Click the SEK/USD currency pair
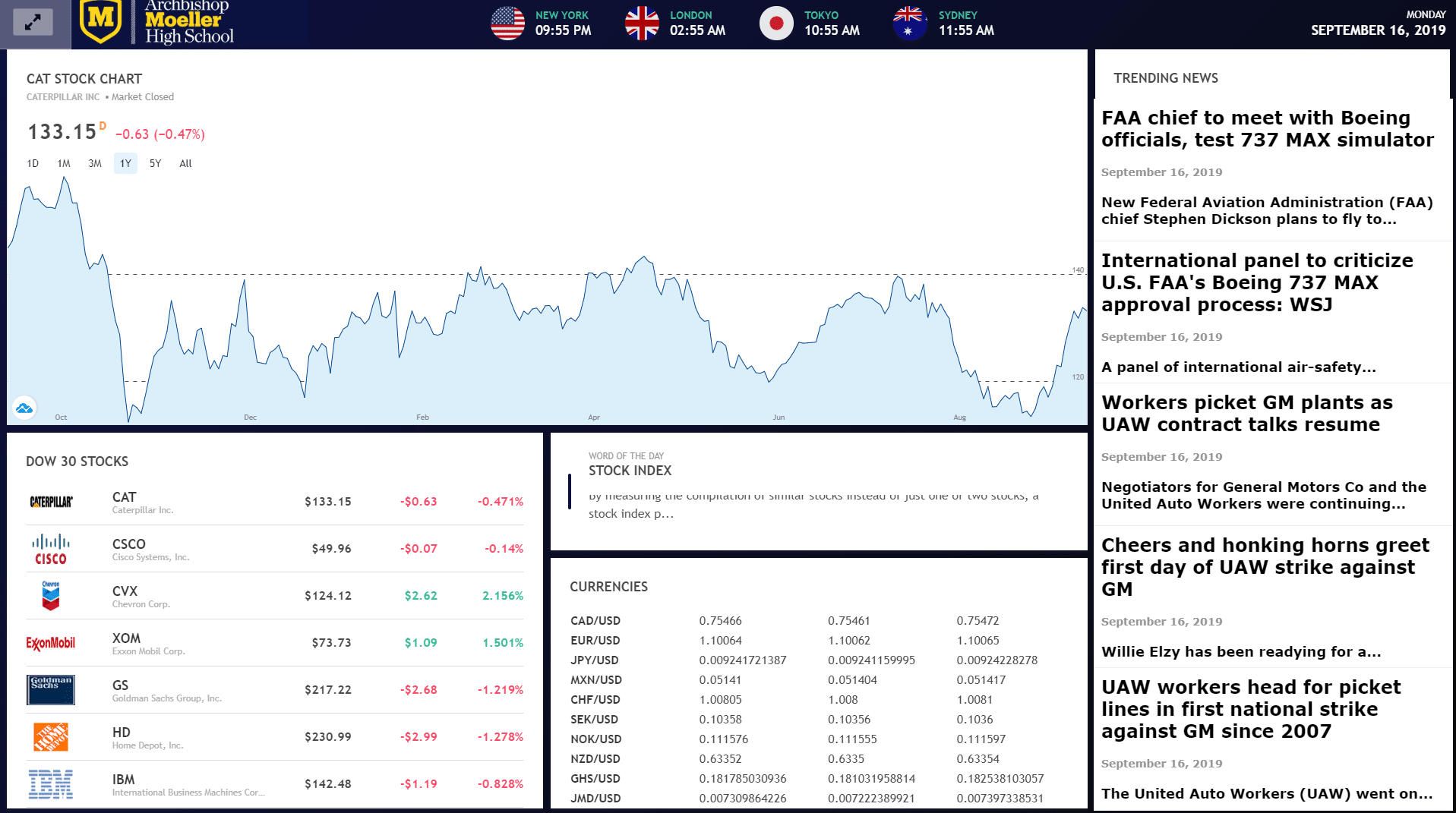This screenshot has width=1456, height=813. 595,720
